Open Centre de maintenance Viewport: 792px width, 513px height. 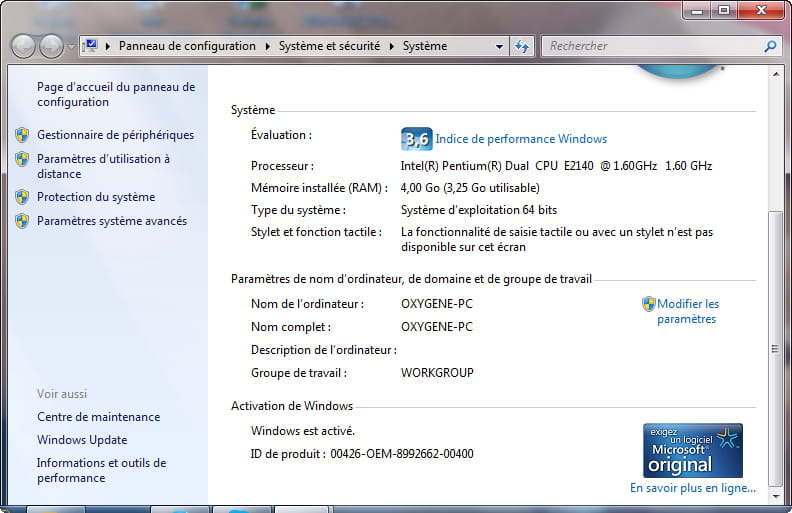click(98, 417)
